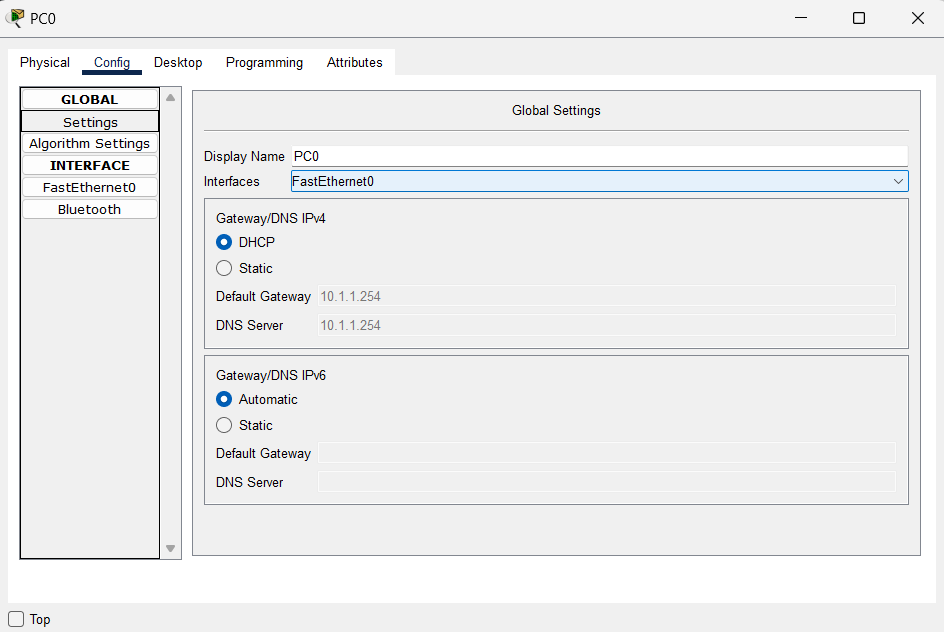Click the IPv6 Default Gateway field
Image resolution: width=944 pixels, height=632 pixels.
coord(607,453)
